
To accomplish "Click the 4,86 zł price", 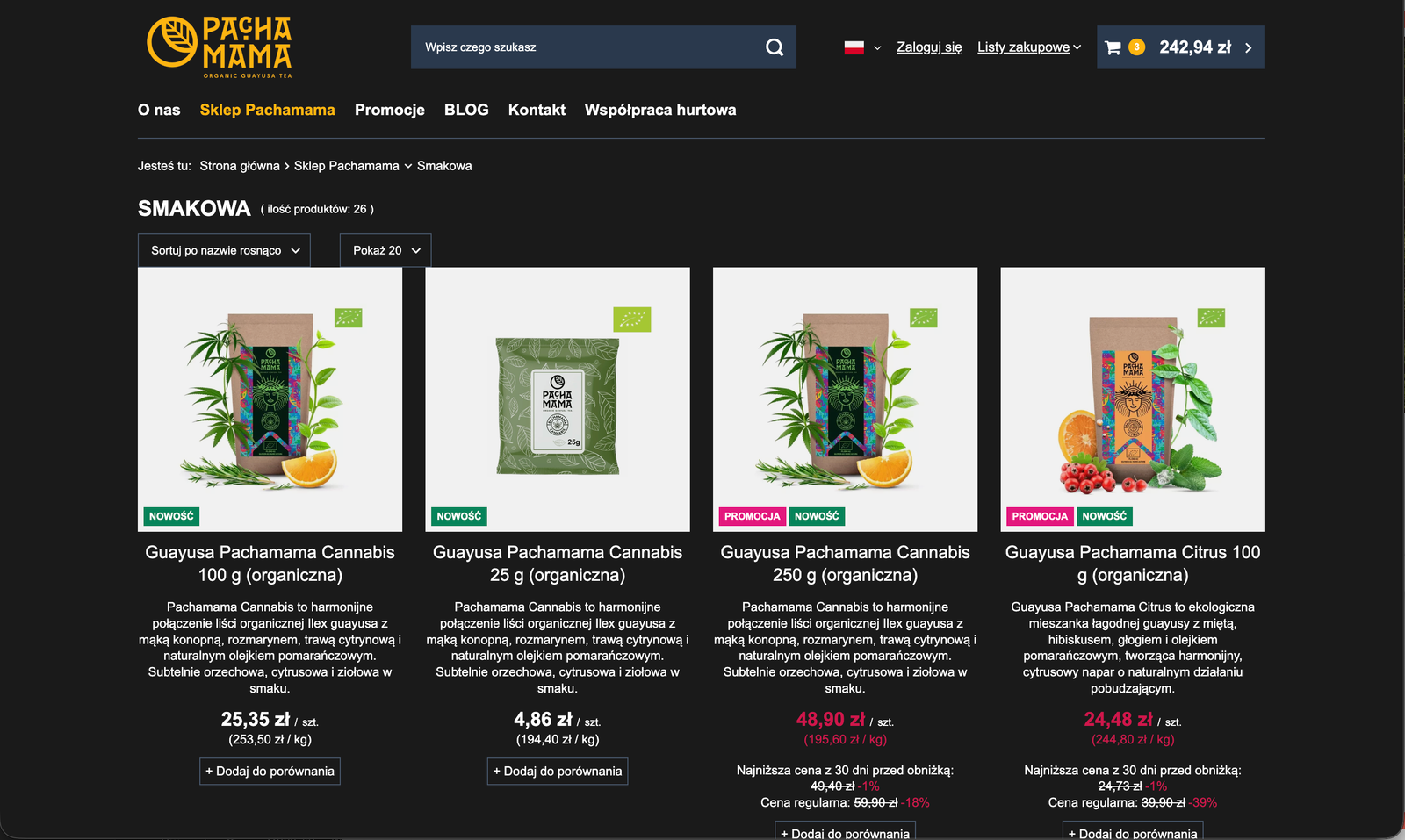I will click(543, 720).
